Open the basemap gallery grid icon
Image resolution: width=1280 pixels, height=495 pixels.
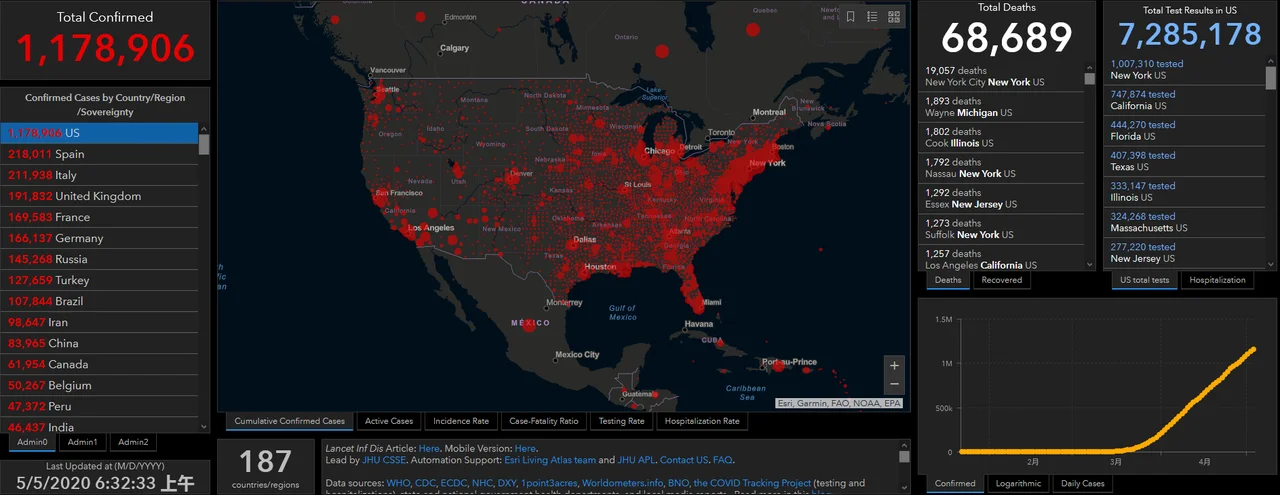pos(894,17)
